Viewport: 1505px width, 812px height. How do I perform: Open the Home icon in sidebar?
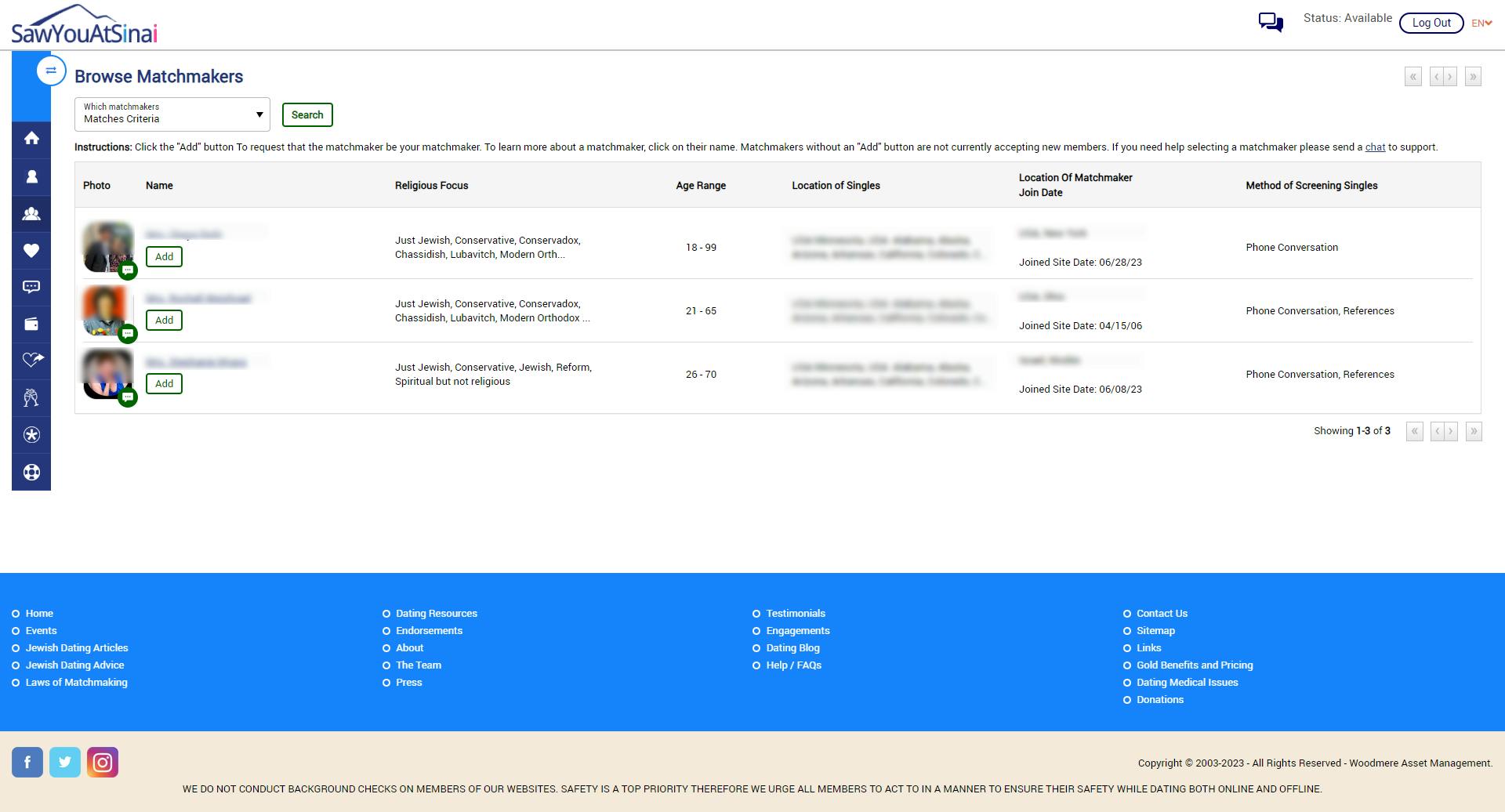click(x=32, y=138)
